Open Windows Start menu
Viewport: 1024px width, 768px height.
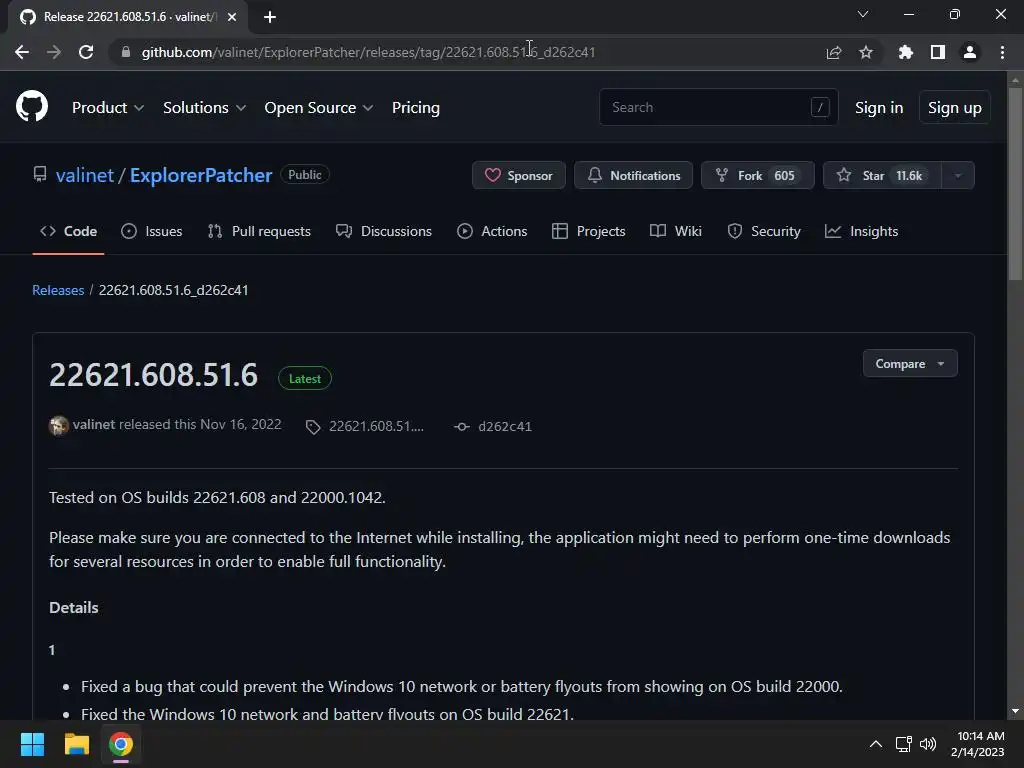[x=32, y=744]
